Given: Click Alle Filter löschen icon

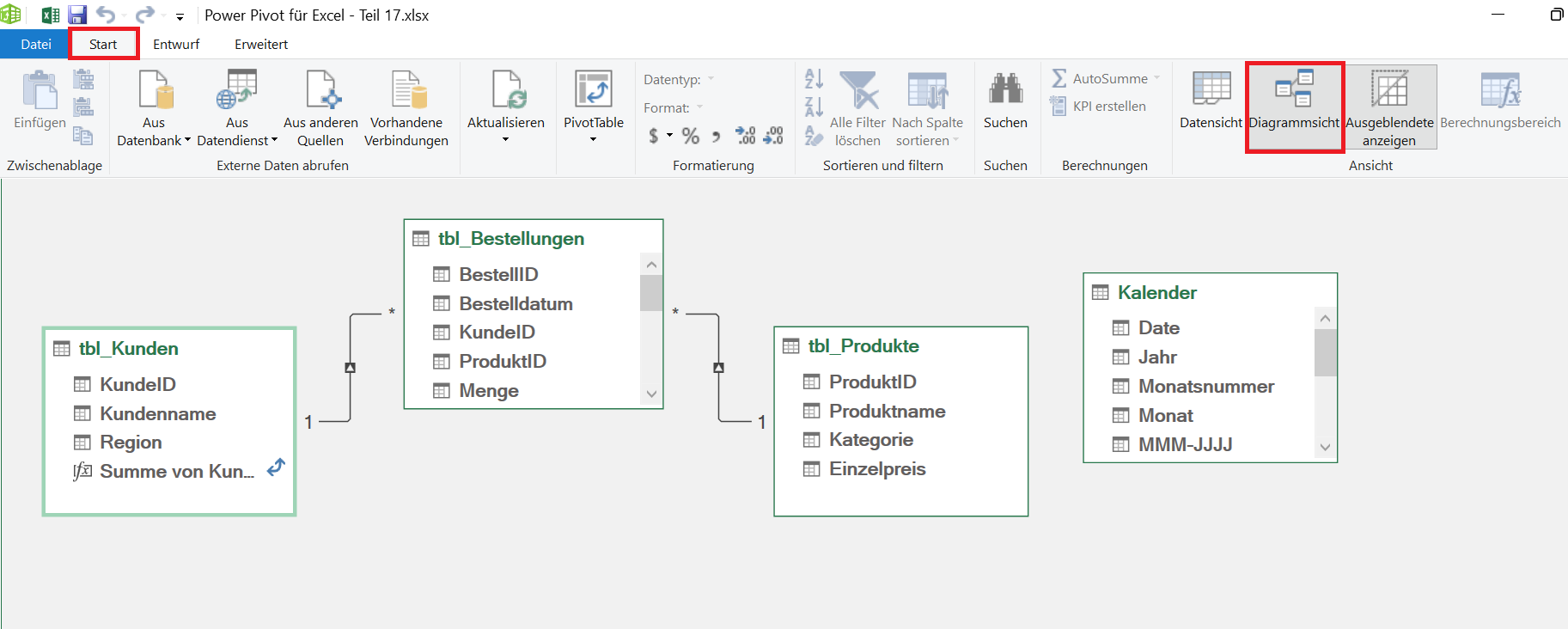Looking at the screenshot, I should [x=858, y=89].
